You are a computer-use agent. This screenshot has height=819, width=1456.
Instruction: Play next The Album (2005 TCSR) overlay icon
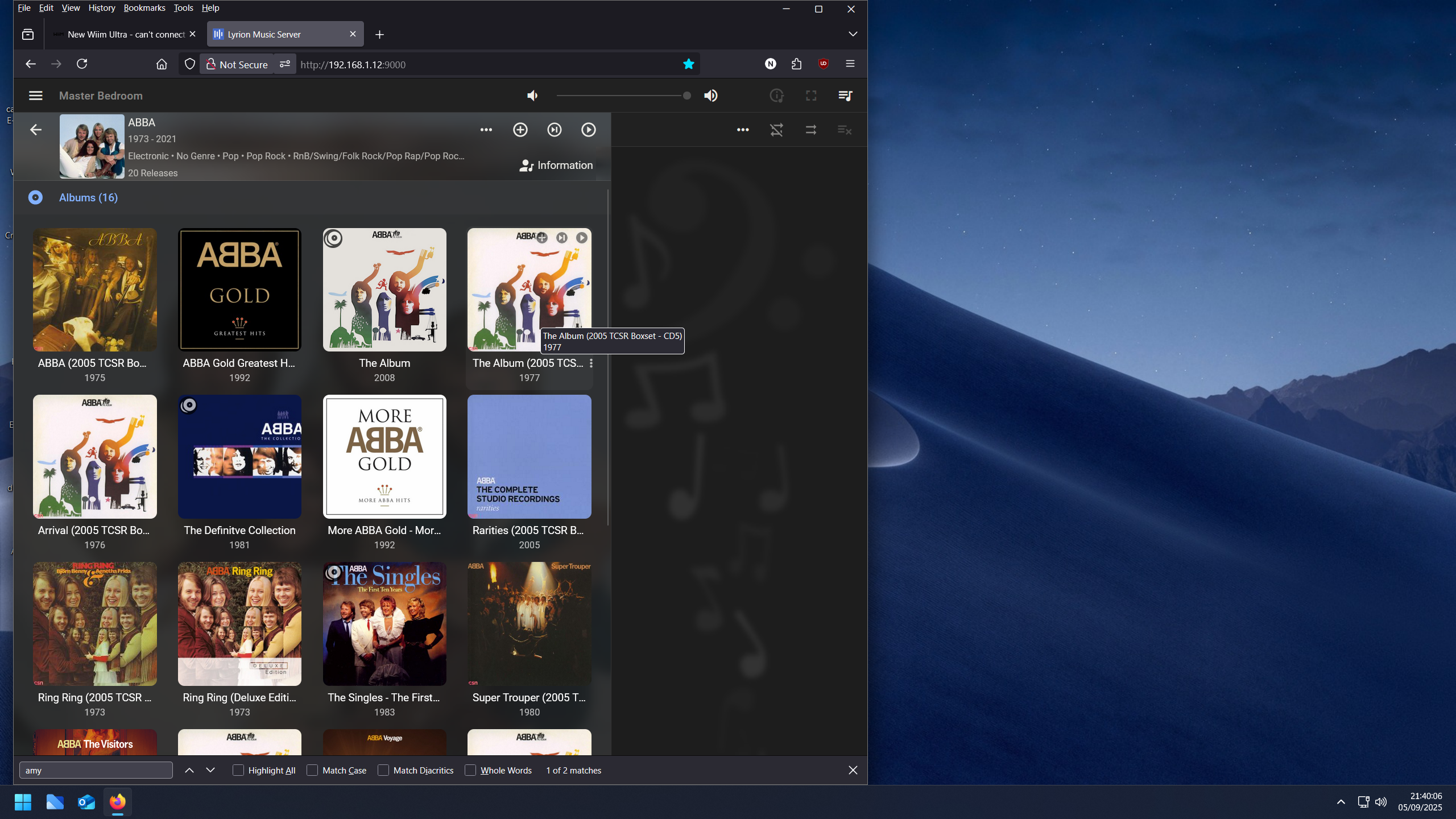click(562, 238)
